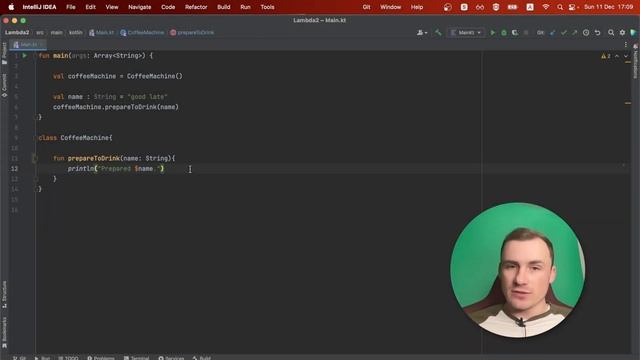The image size is (640, 360).
Task: Place cursor on the println line of code
Action: (116, 169)
